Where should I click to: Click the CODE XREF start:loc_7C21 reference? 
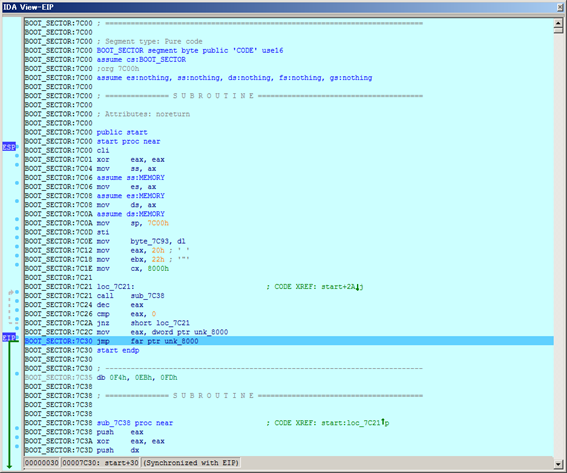(328, 423)
